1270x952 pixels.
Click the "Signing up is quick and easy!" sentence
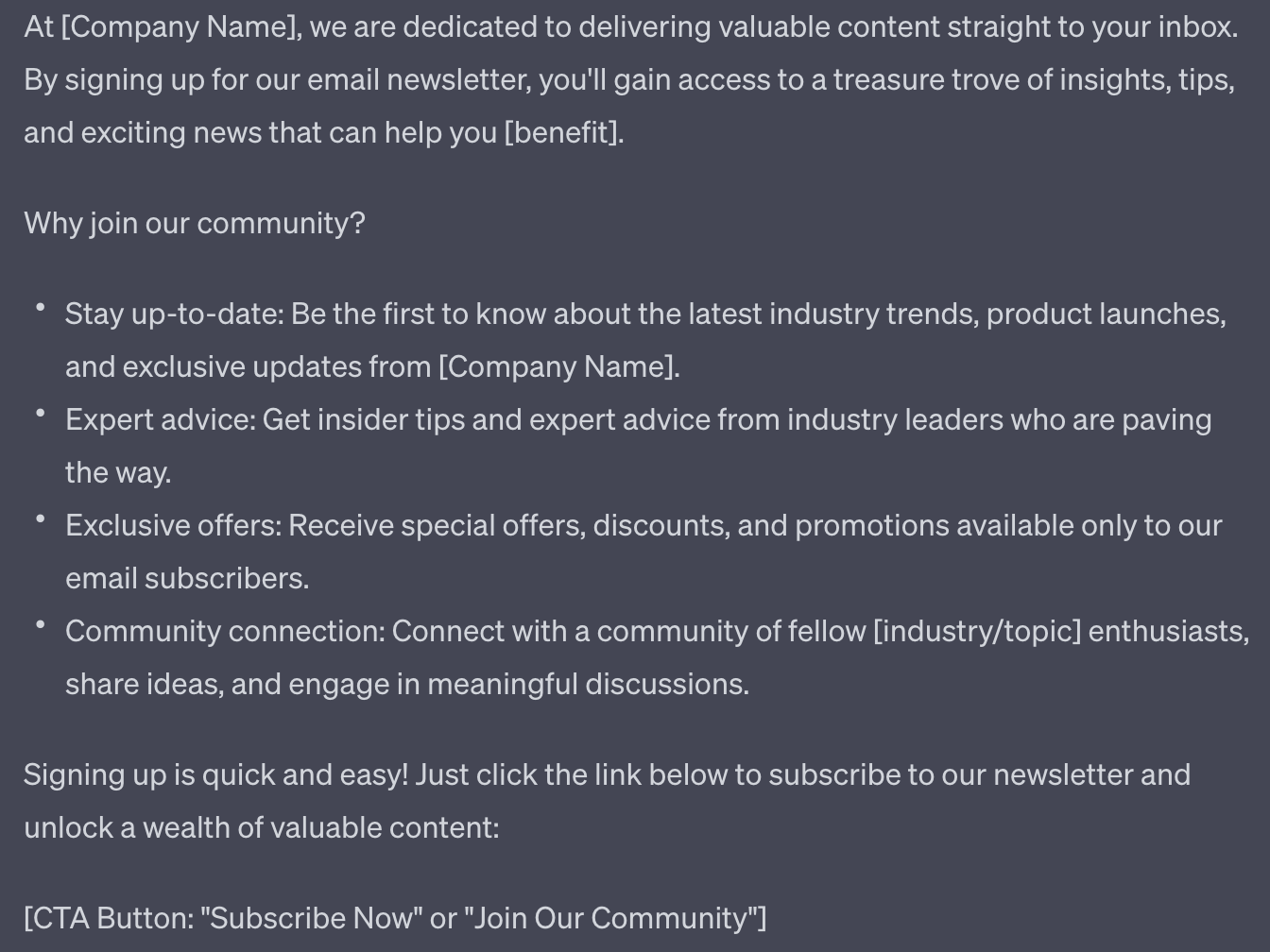click(215, 774)
